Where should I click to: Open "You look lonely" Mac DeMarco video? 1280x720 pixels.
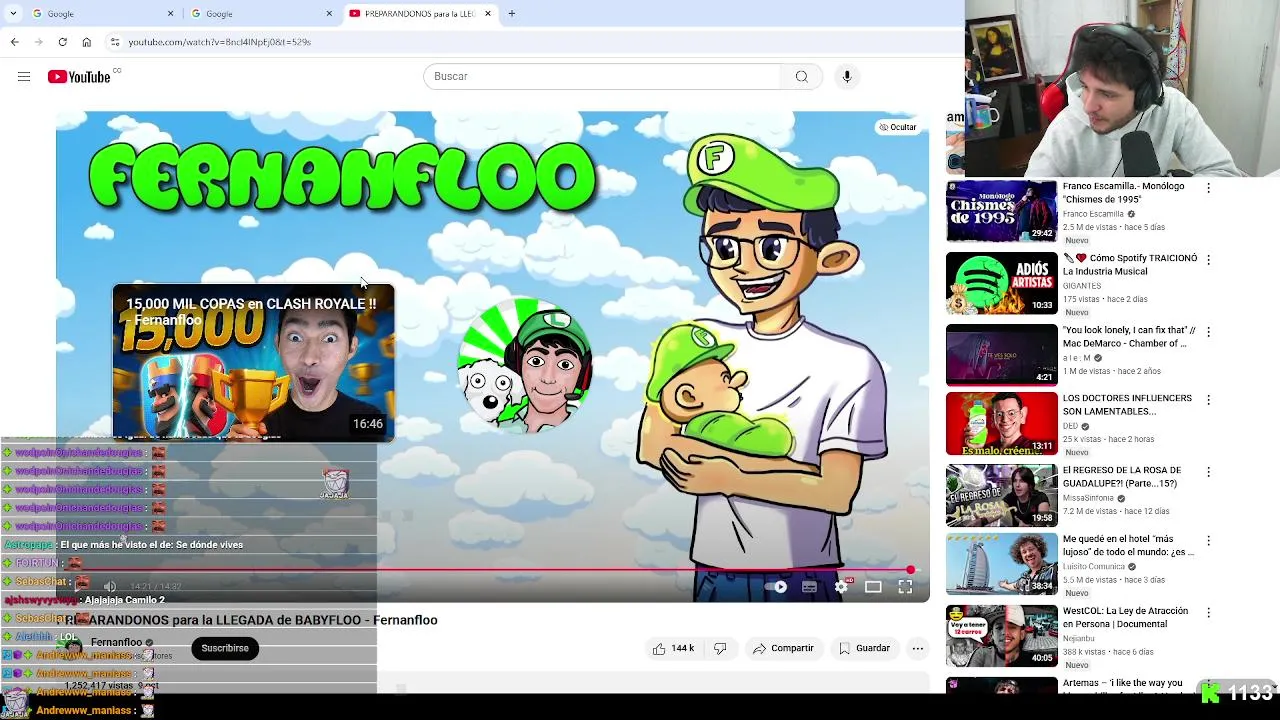click(x=1129, y=337)
